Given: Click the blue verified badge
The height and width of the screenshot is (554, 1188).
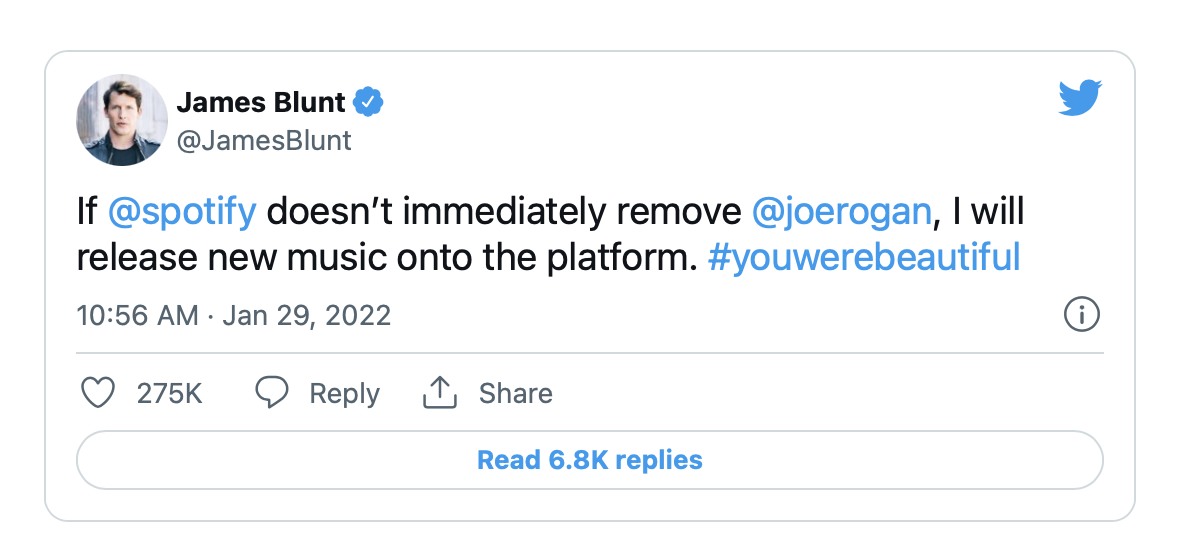Looking at the screenshot, I should tap(370, 102).
